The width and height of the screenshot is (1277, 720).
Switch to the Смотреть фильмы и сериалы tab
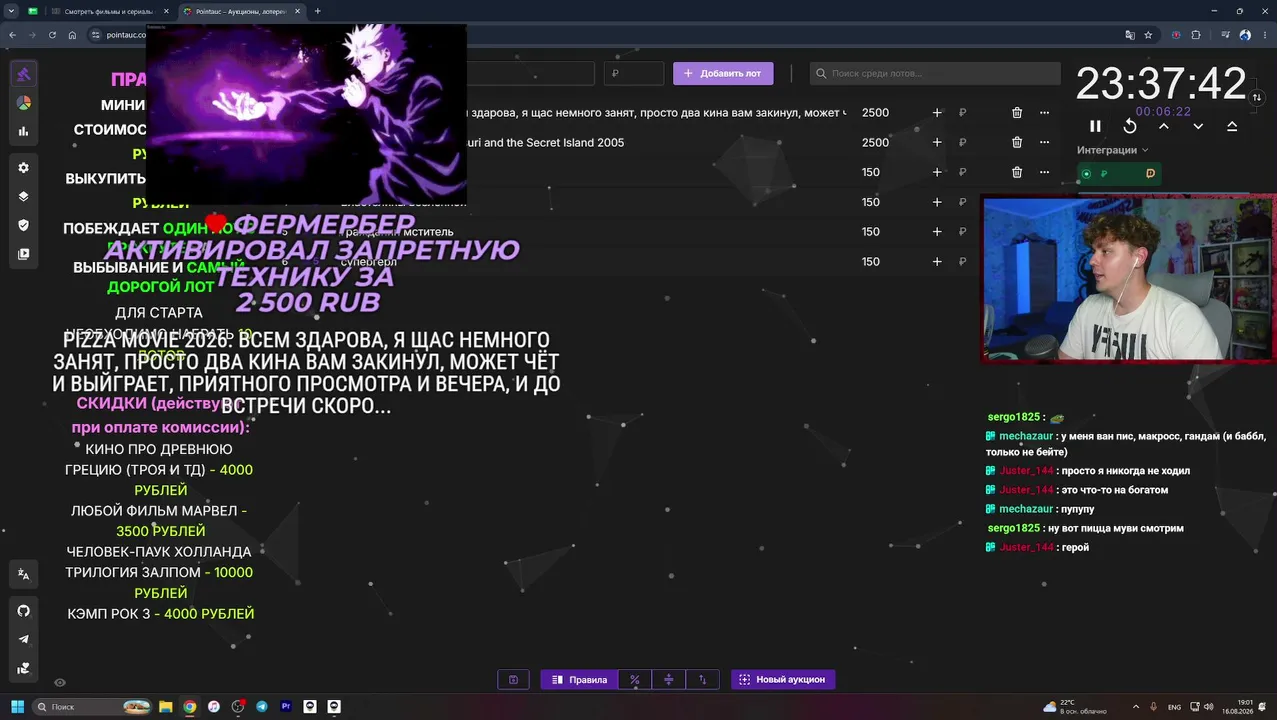110,11
